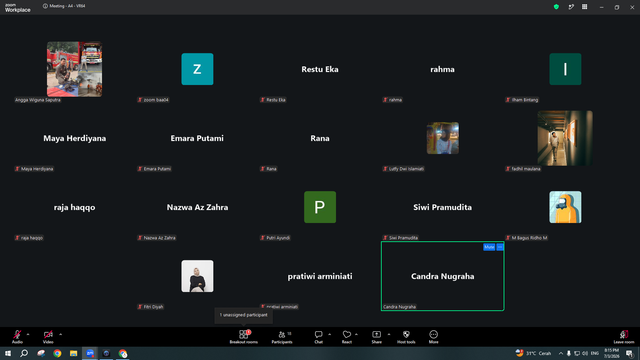This screenshot has width=640, height=360.
Task: Click the ENG language indicator
Action: (x=595, y=353)
